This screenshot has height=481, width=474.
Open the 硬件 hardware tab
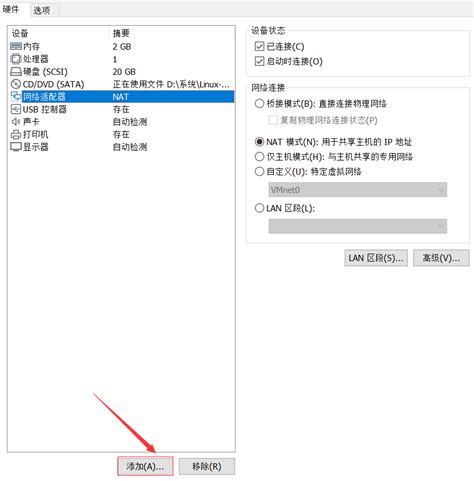11,9
